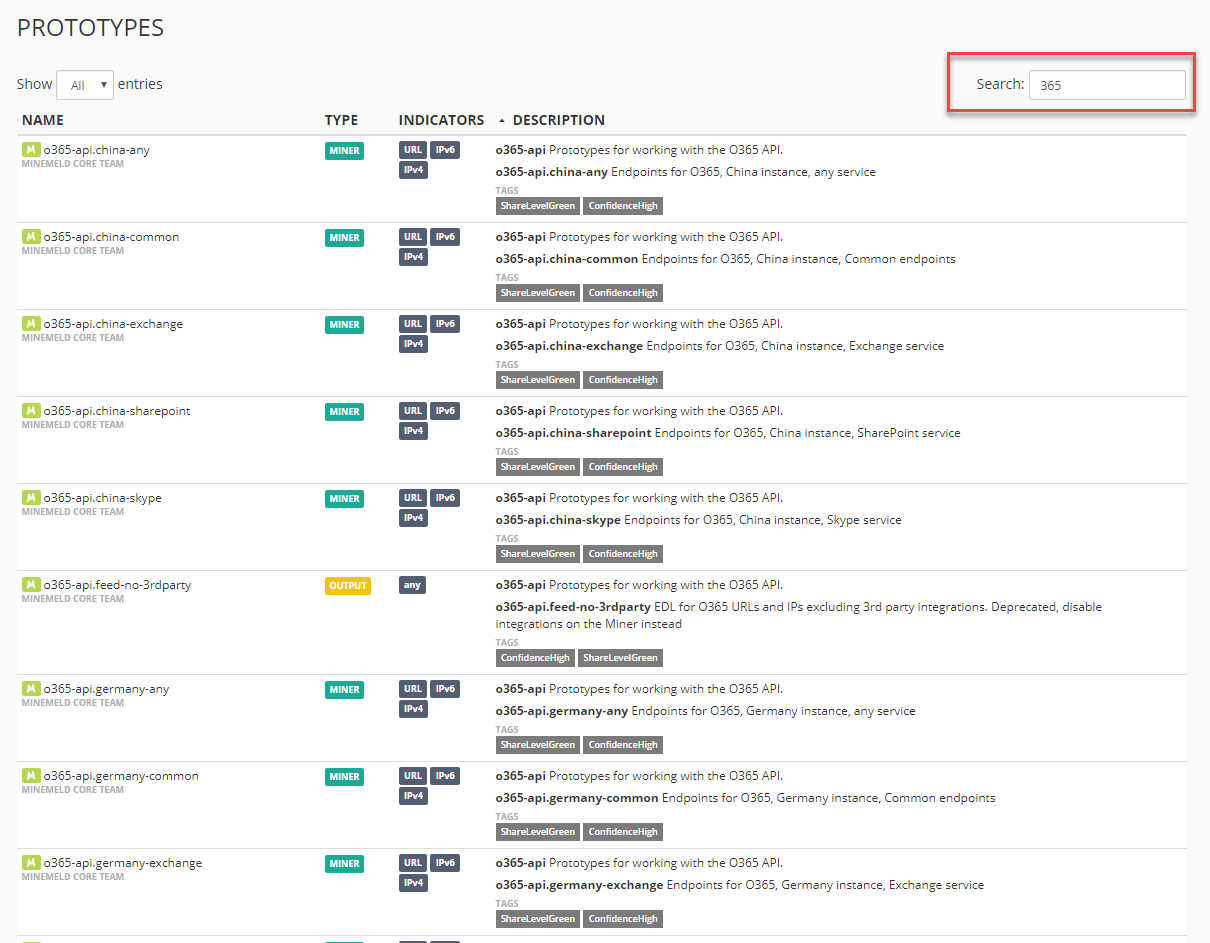Click URL indicator in china-common row
Image resolution: width=1210 pixels, height=943 pixels.
413,237
